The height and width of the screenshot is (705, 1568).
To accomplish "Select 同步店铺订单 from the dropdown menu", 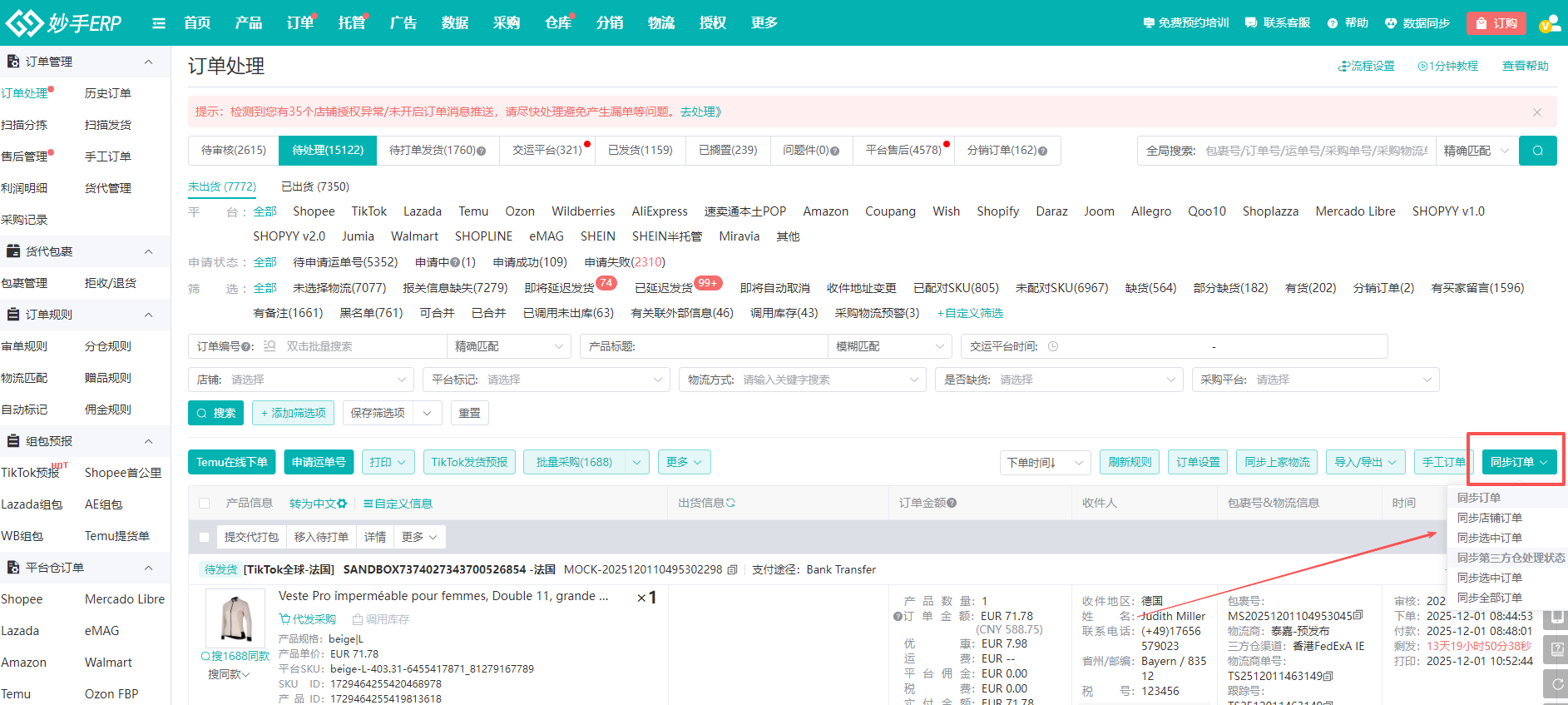I will tap(1490, 518).
